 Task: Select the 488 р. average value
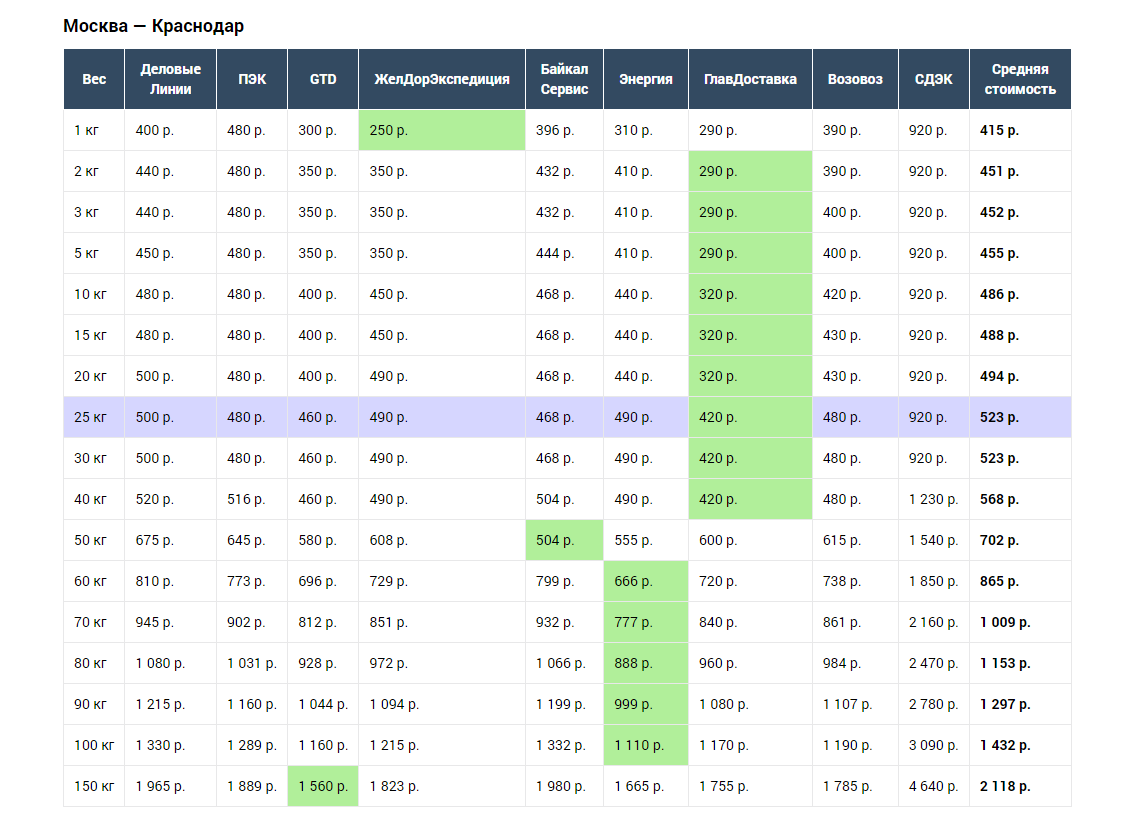(x=999, y=335)
